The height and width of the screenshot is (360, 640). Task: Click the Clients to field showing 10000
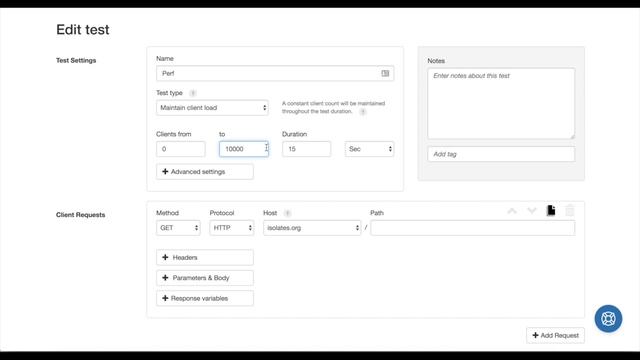[x=244, y=149]
